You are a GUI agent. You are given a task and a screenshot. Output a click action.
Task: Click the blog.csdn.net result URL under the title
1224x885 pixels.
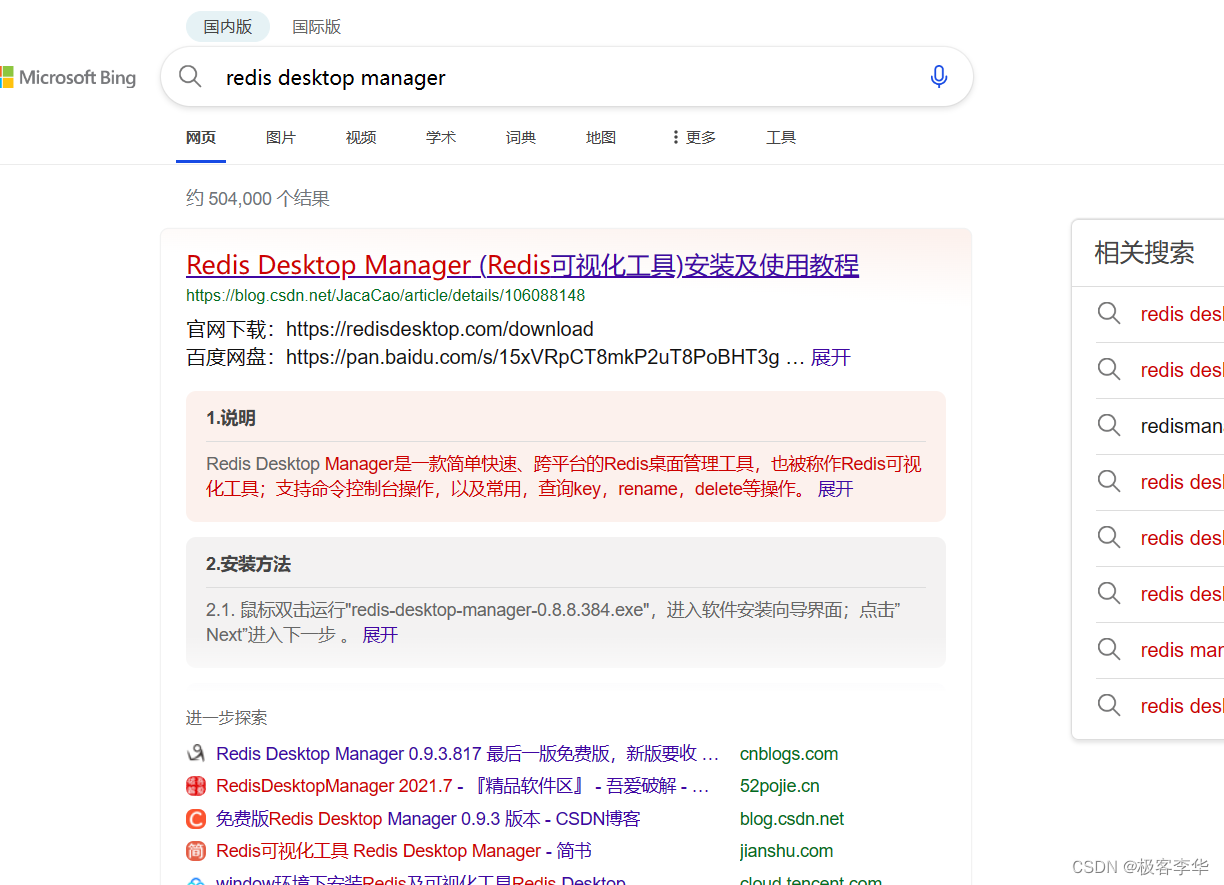[385, 296]
